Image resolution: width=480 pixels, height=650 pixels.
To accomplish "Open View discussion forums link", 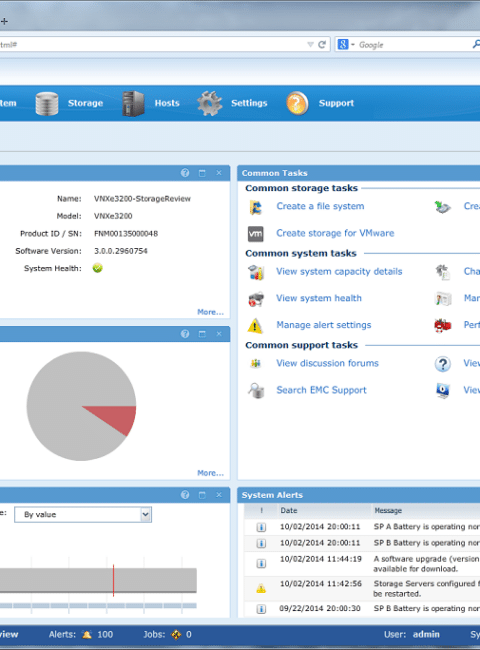I will coord(327,363).
